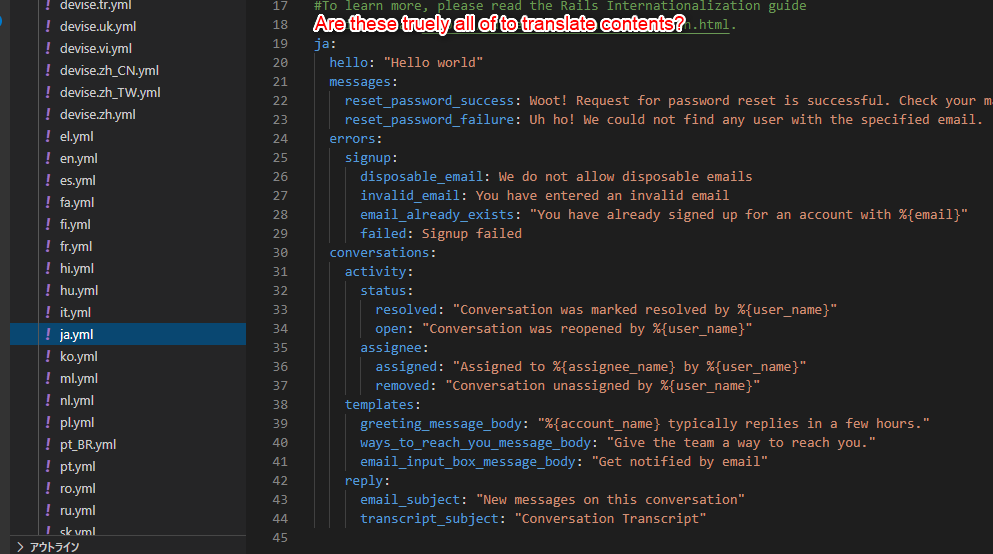993x554 pixels.
Task: Open fa.yml file
Action: [77, 203]
